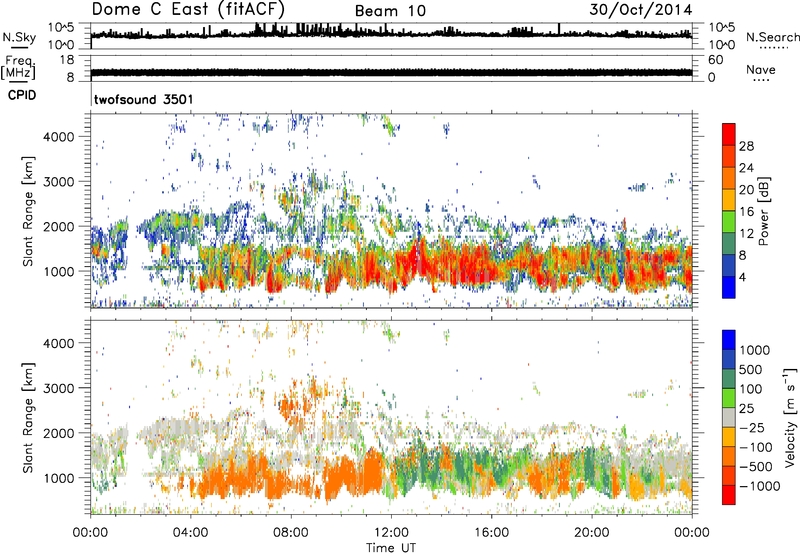Image resolution: width=800 pixels, height=554 pixels.
Task: Click the '60' tick on the Nave axis
Action: pos(715,60)
